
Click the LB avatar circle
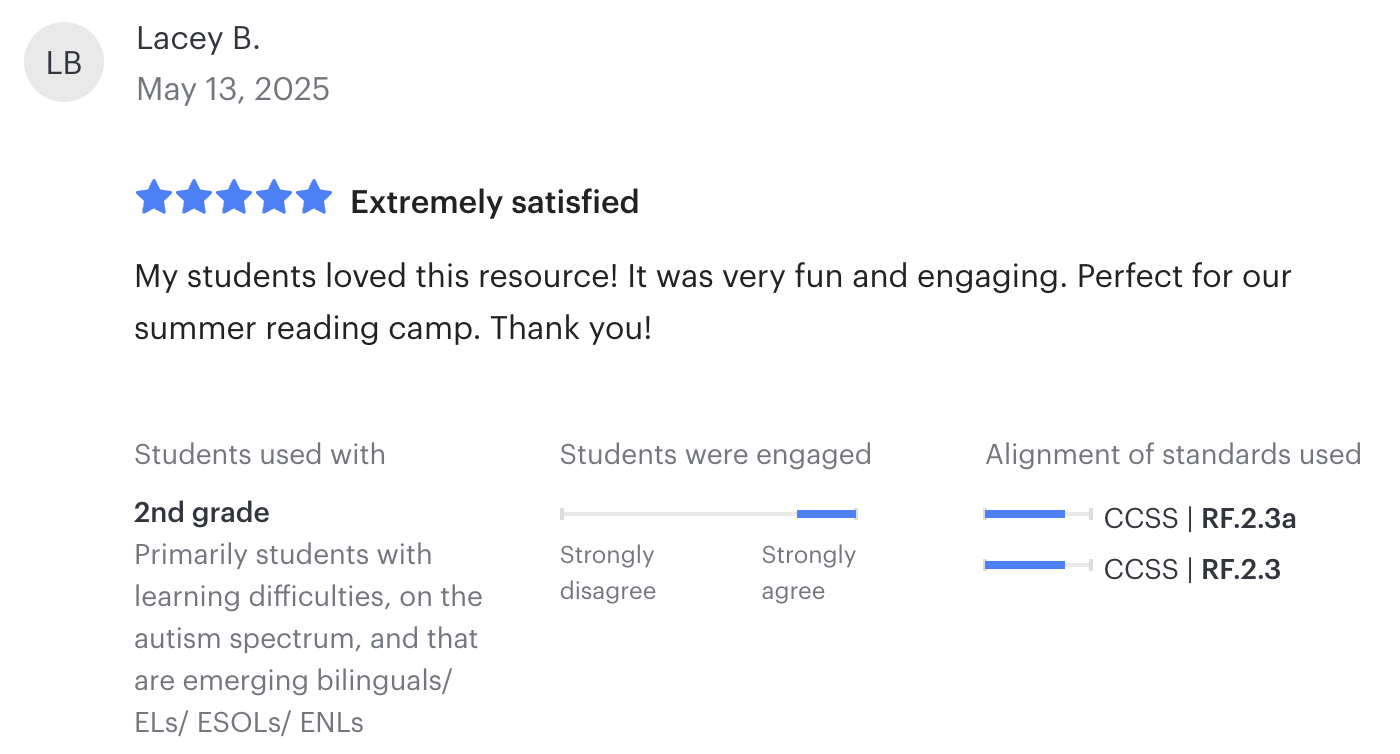(64, 62)
